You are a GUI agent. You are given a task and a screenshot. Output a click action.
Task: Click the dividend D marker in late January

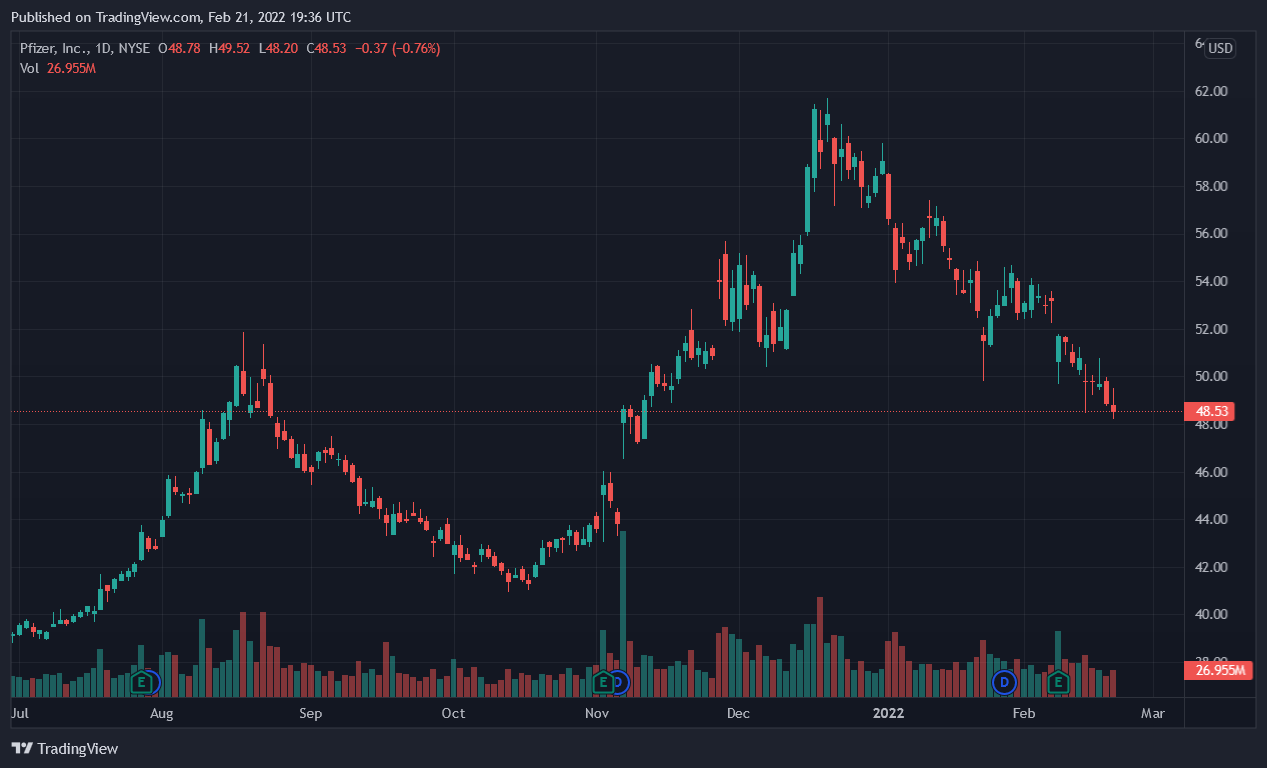tap(1003, 682)
